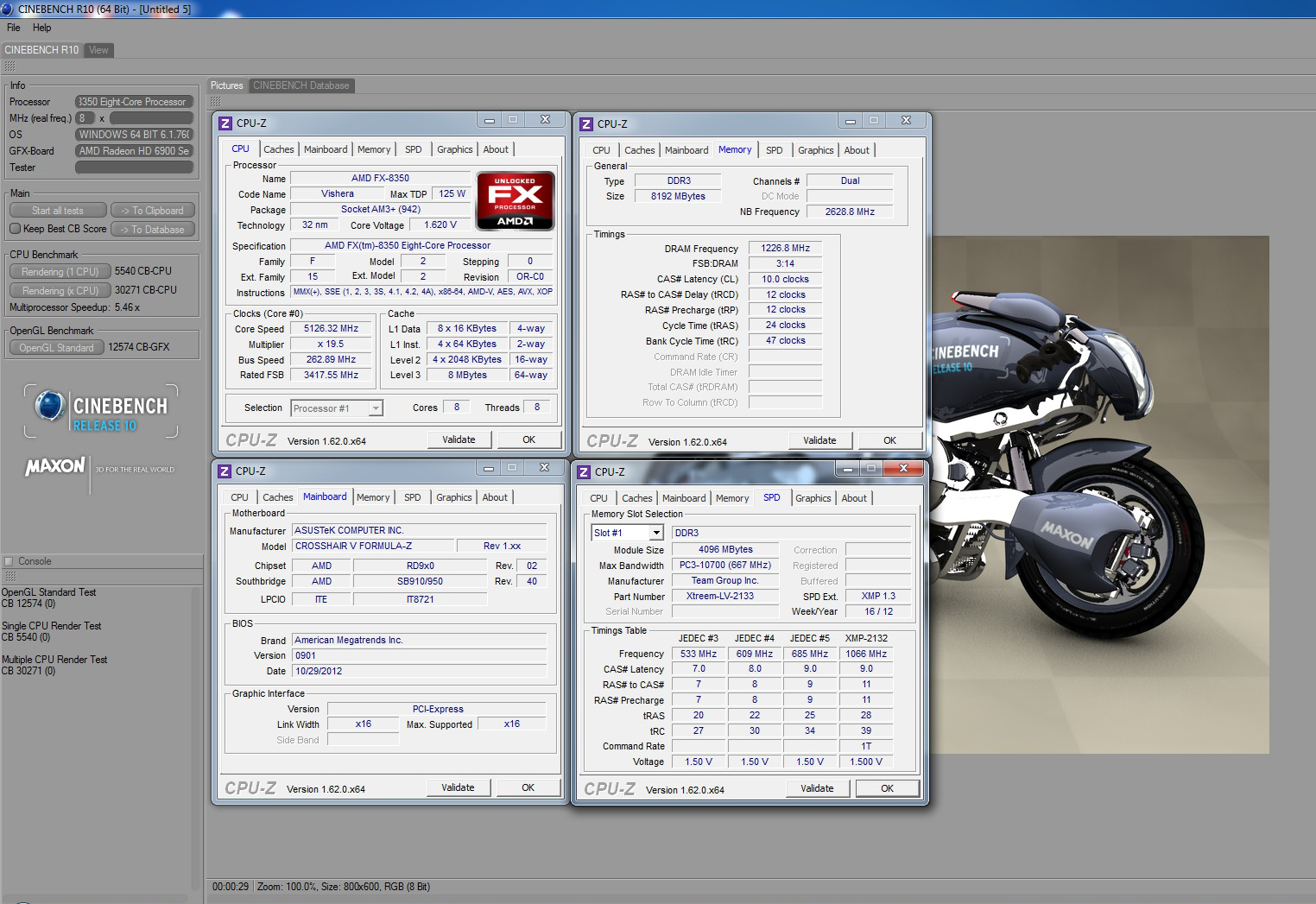
Task: Click the CINEBENCH app icon in title bar
Action: (8, 9)
